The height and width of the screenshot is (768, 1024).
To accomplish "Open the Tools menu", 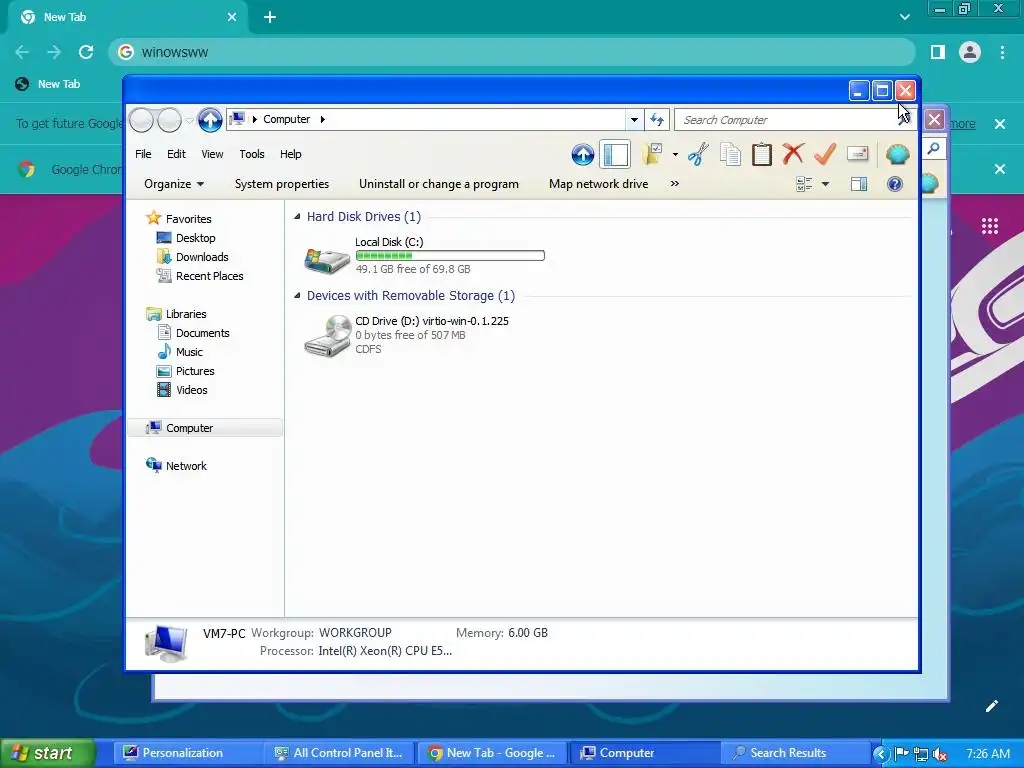I will tap(251, 154).
